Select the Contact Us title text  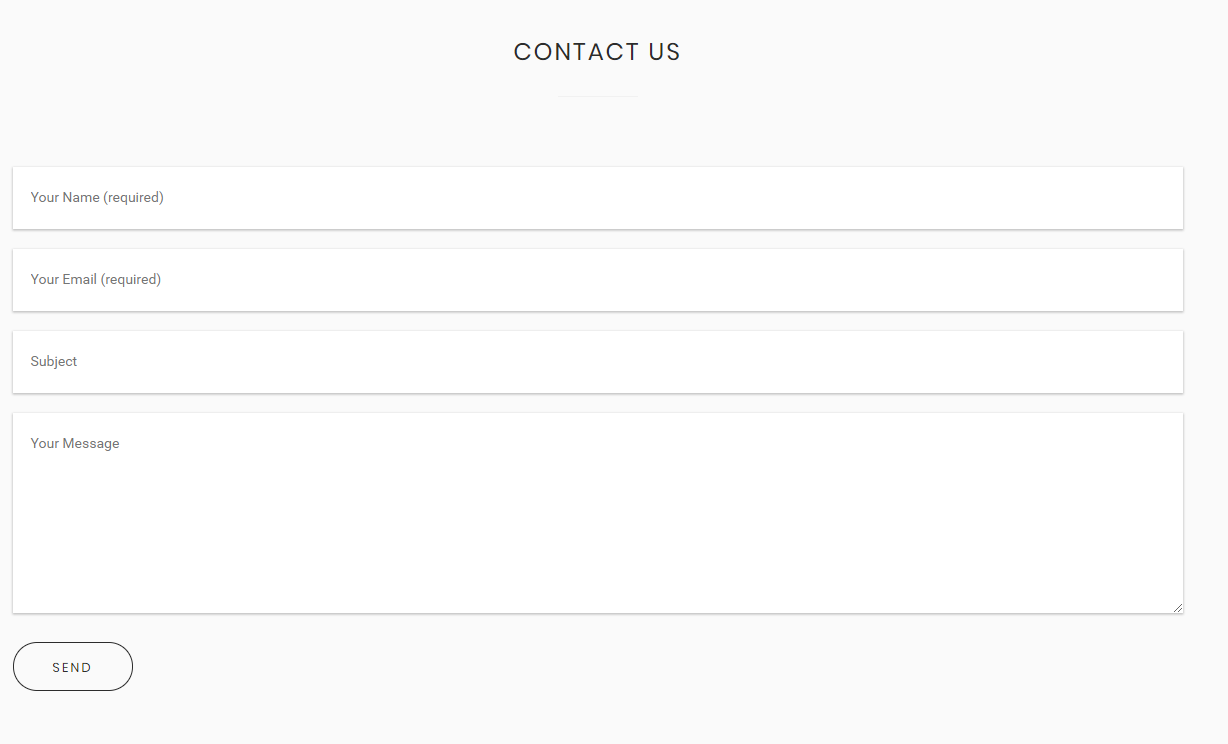(x=597, y=52)
